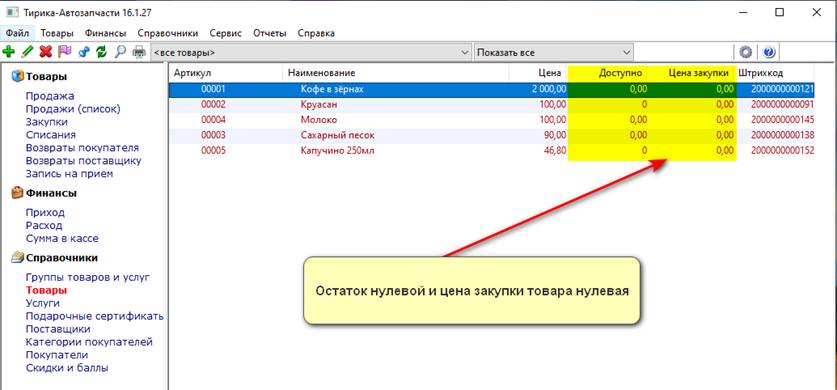Click the printer icon
Image resolution: width=837 pixels, height=390 pixels.
(139, 52)
